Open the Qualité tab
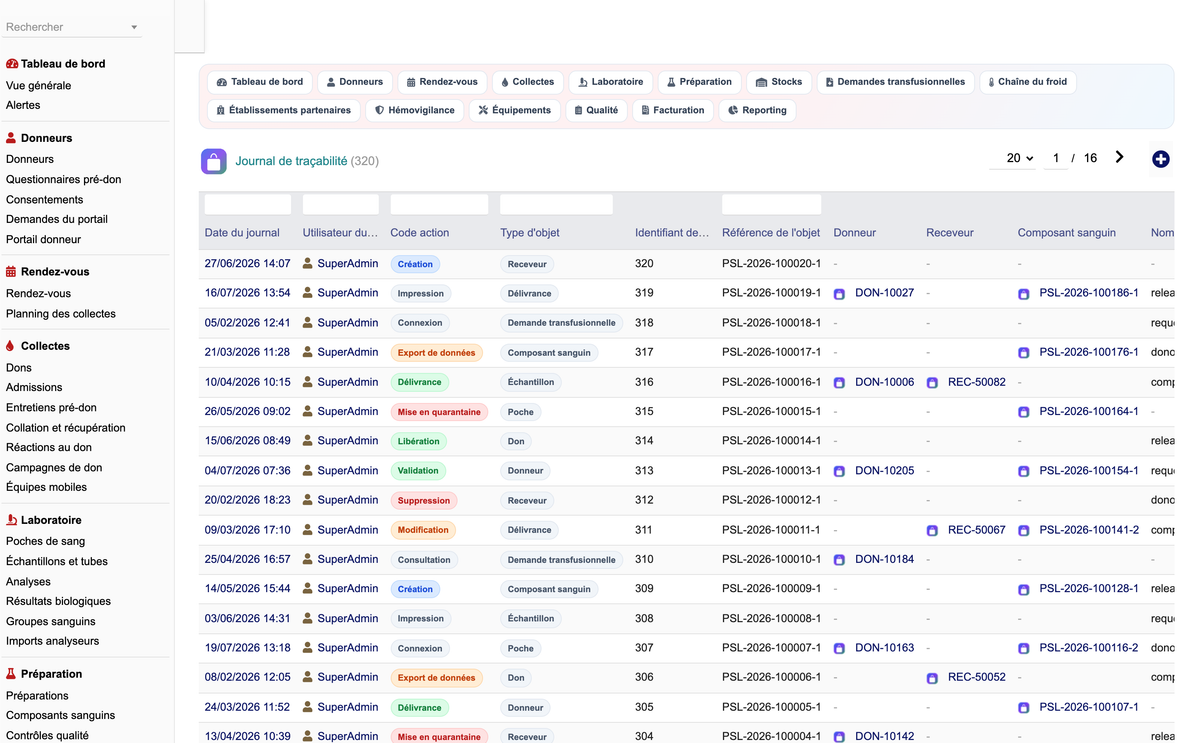 click(x=597, y=110)
